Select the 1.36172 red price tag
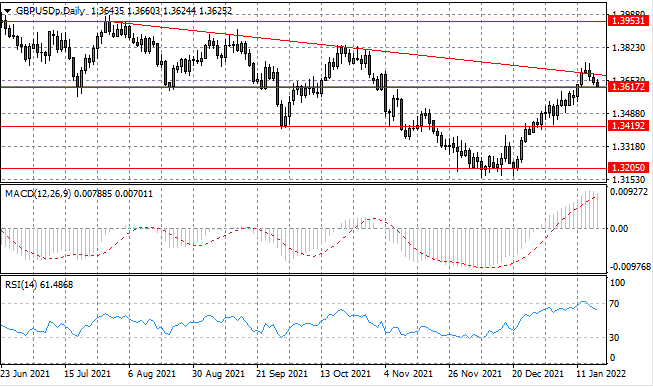Screen dimensions: 653x387 click(628, 87)
